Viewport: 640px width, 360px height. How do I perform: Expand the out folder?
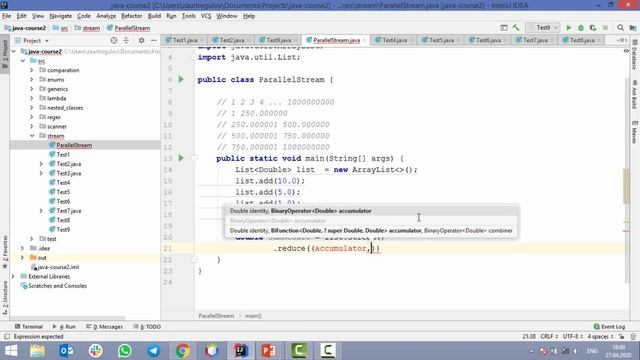[x=22, y=258]
